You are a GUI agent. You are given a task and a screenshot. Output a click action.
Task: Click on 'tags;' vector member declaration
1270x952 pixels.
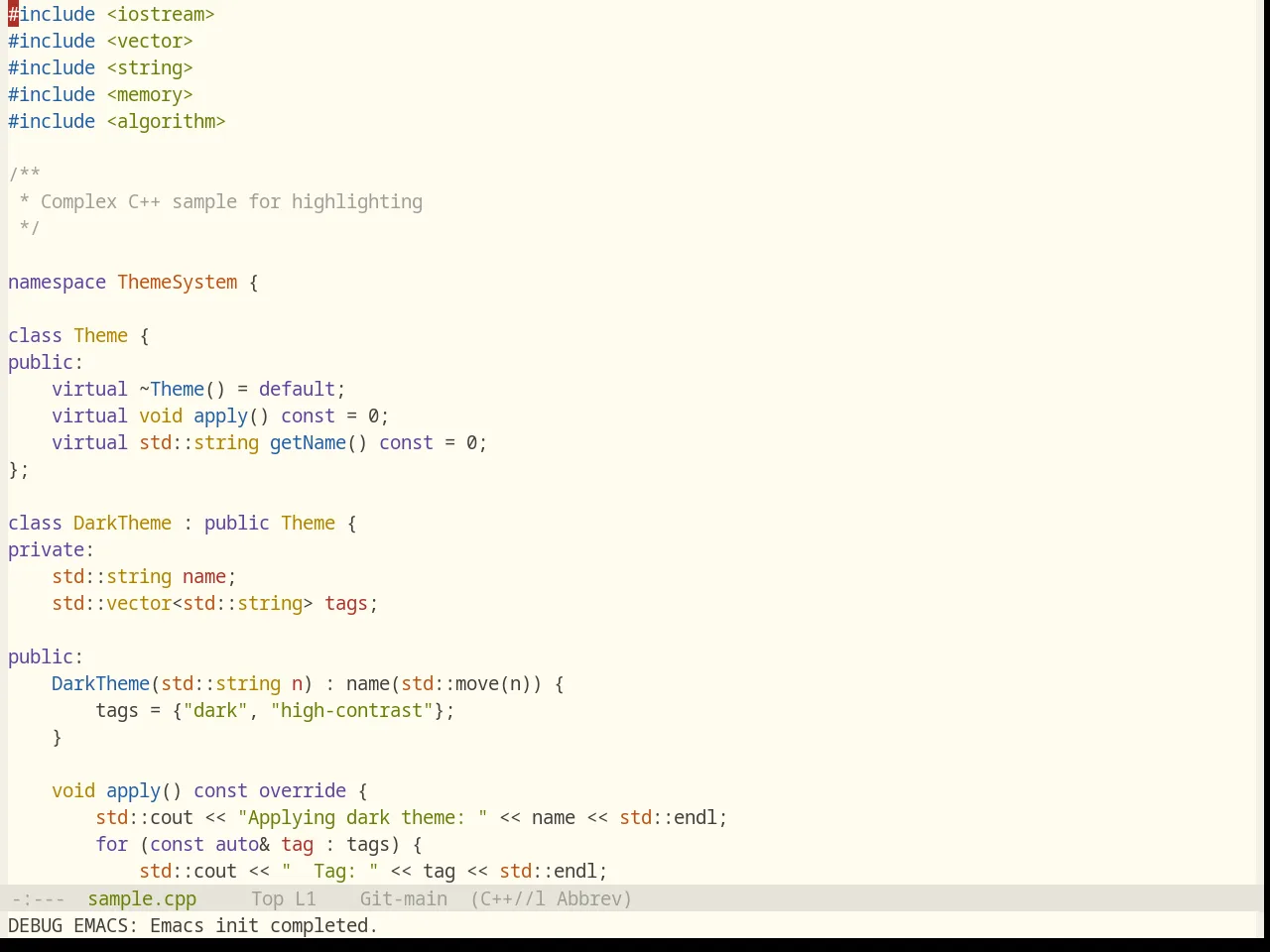point(351,604)
